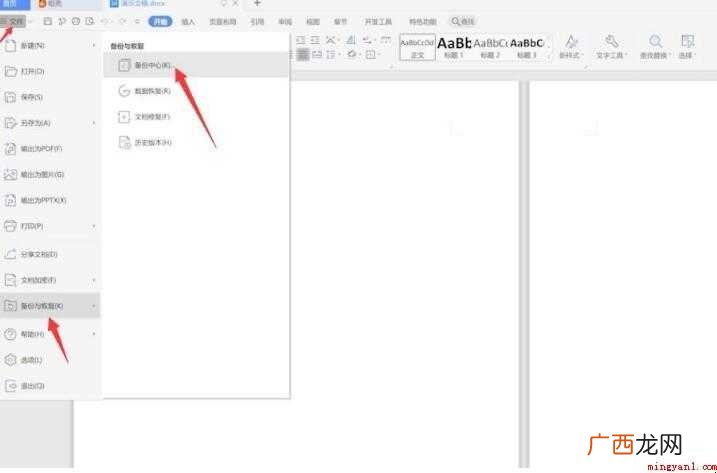717x473 pixels.
Task: Click the 历史版本 history version icon
Action: pyautogui.click(x=124, y=143)
